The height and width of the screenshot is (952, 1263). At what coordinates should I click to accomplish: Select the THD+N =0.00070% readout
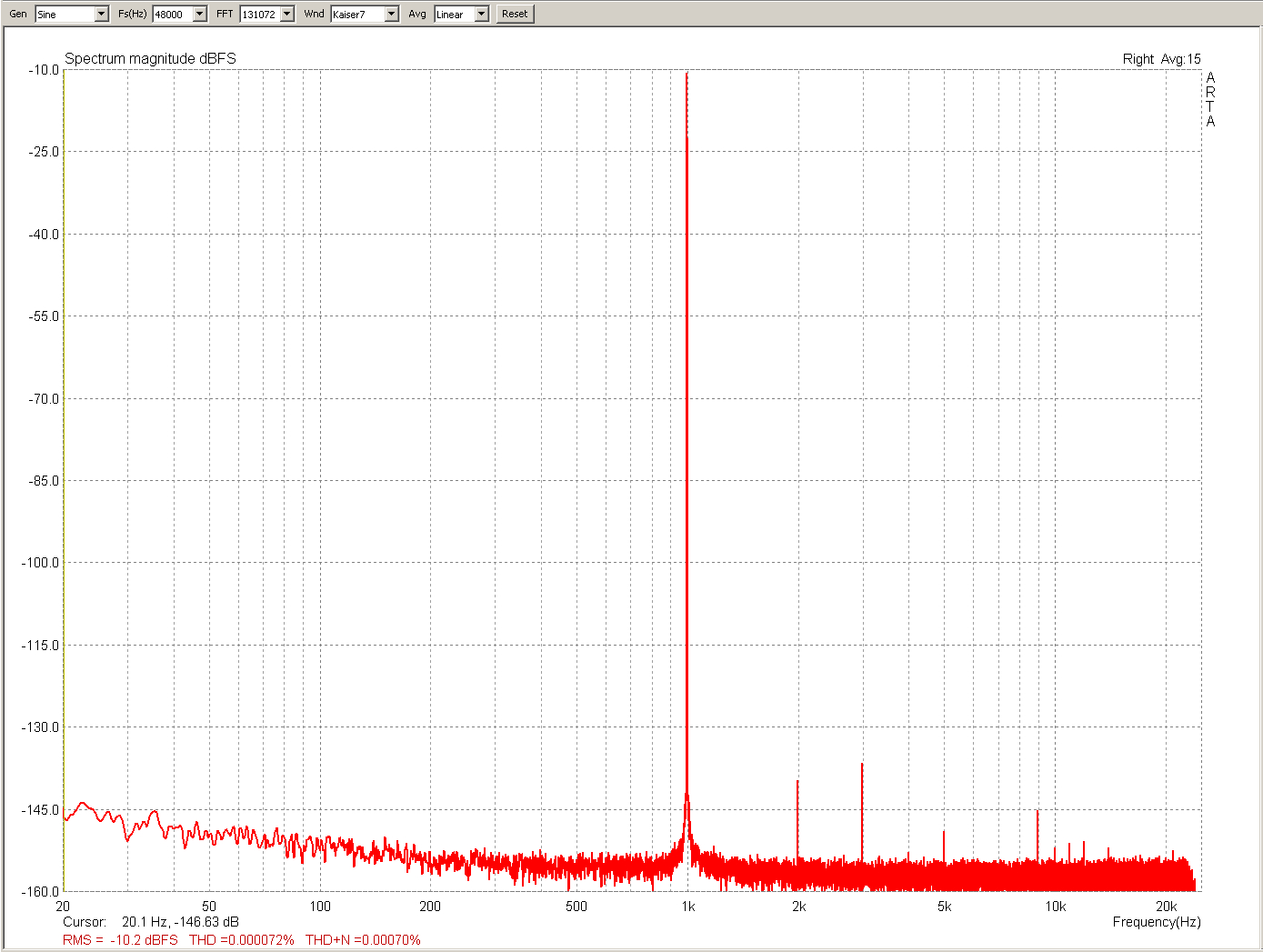363,940
